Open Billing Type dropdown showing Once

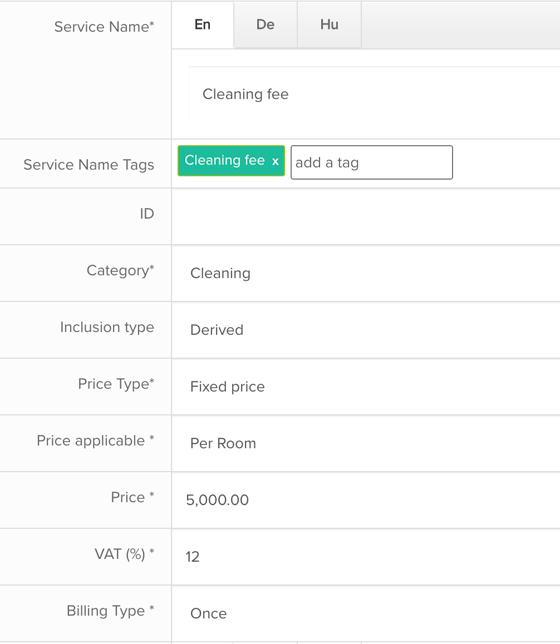tap(366, 613)
